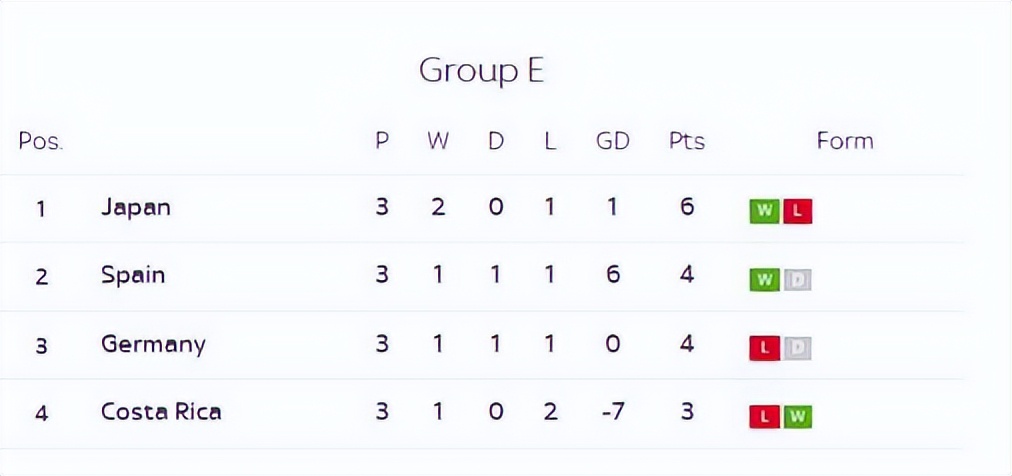This screenshot has height=476, width=1012.
Task: Open the Japan team link
Action: point(136,207)
